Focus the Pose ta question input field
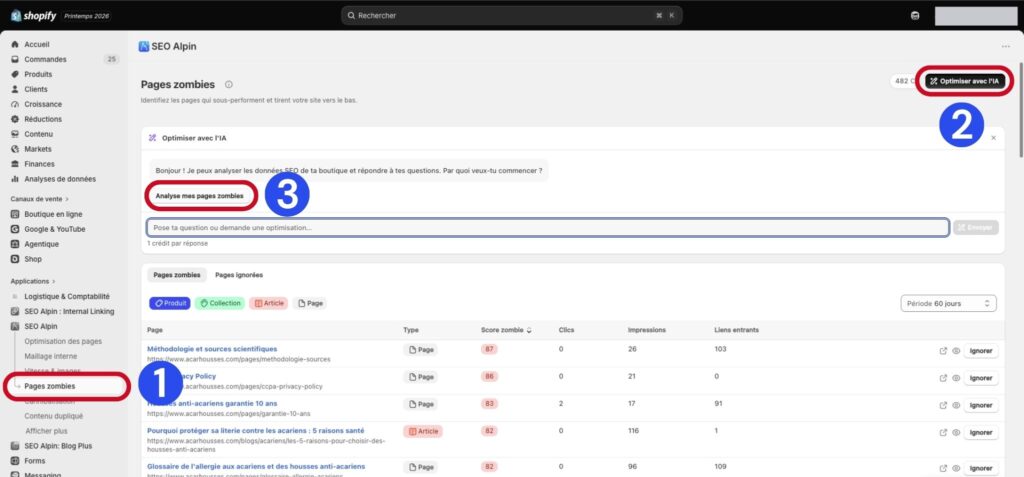The image size is (1024, 477). [547, 227]
